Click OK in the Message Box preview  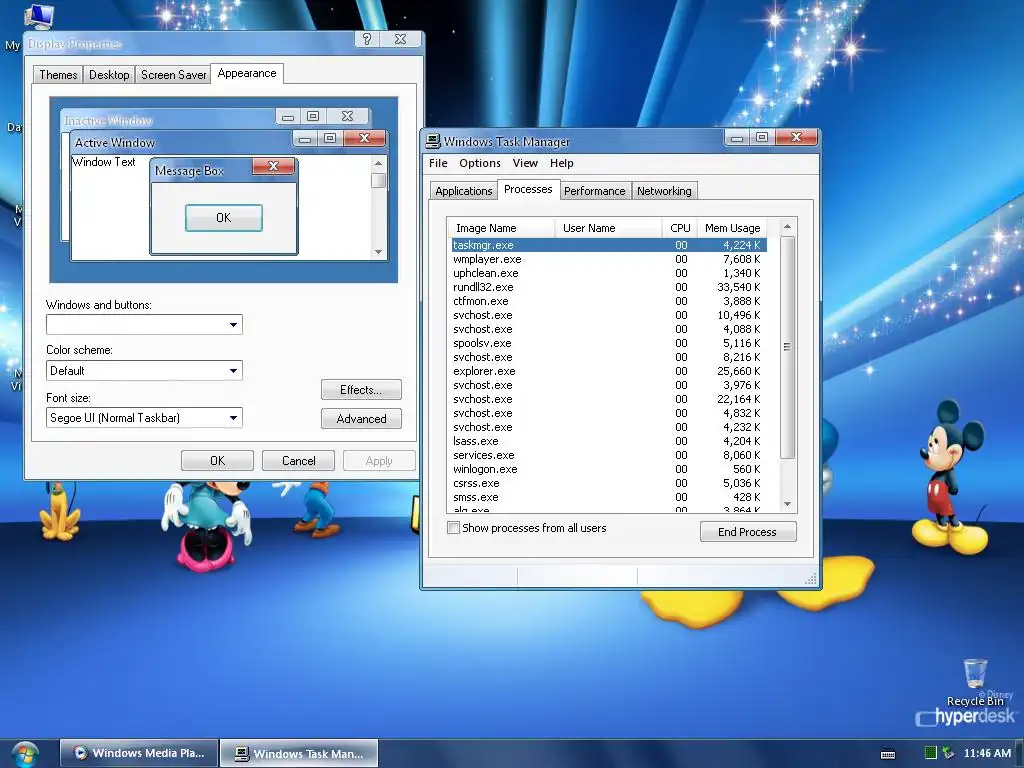(x=224, y=217)
